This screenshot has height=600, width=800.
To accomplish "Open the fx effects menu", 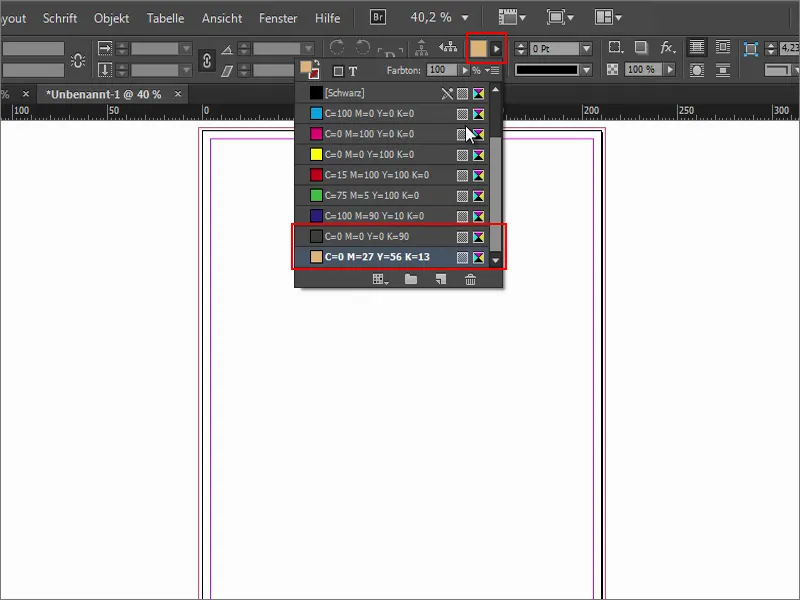I will [667, 48].
